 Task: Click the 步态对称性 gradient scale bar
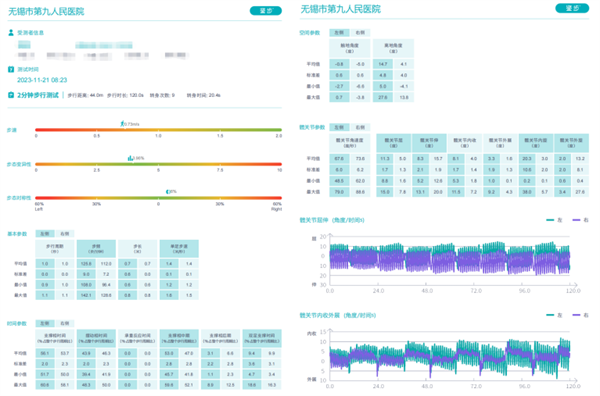click(x=158, y=198)
